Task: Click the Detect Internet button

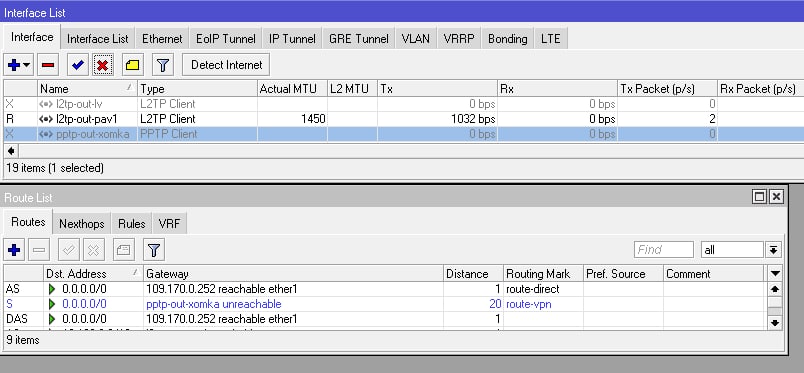Action: (x=226, y=65)
